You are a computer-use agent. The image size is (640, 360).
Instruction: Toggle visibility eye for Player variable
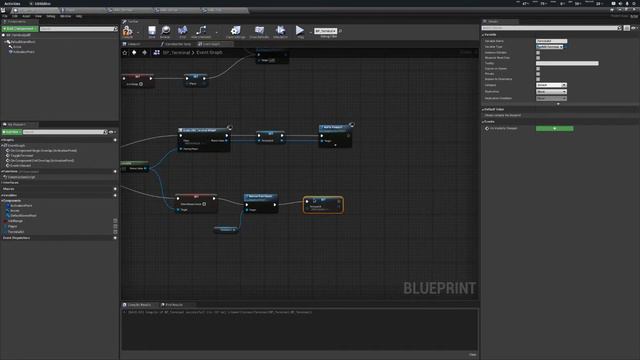click(115, 226)
